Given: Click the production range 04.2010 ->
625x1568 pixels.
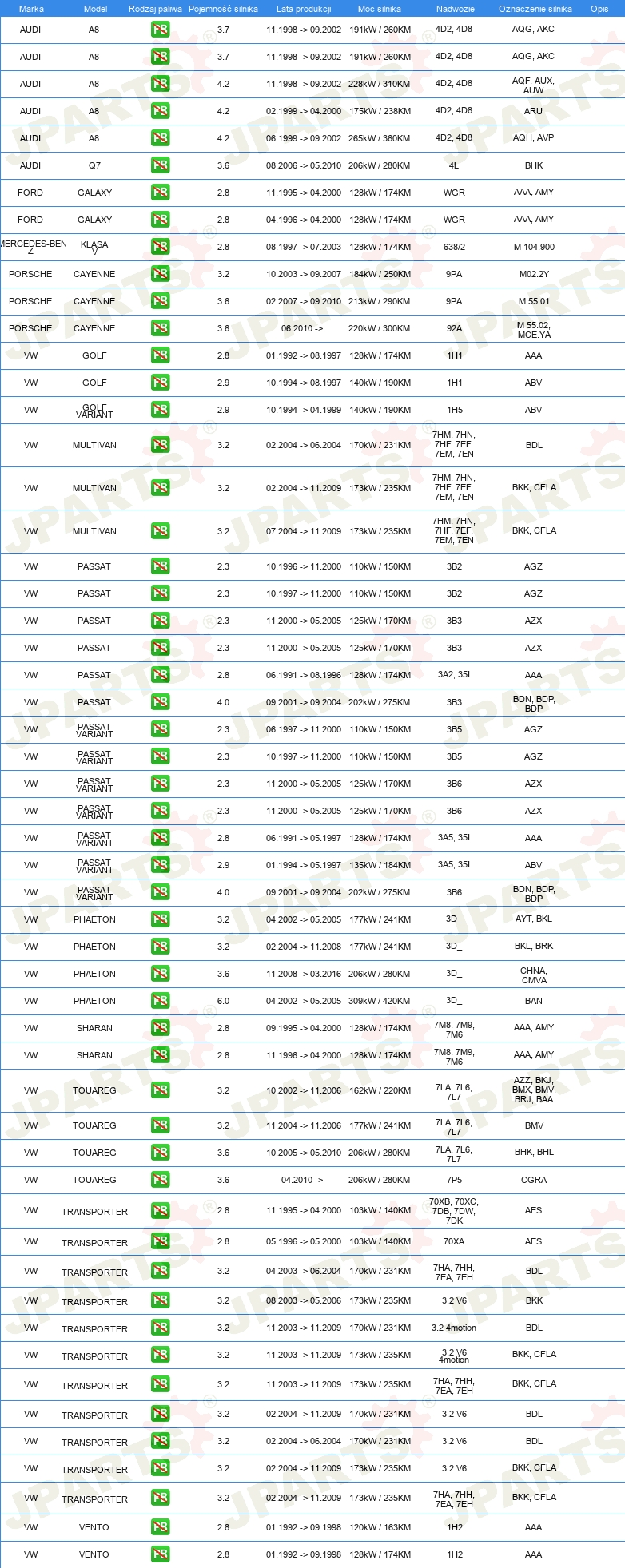Looking at the screenshot, I should (302, 1180).
